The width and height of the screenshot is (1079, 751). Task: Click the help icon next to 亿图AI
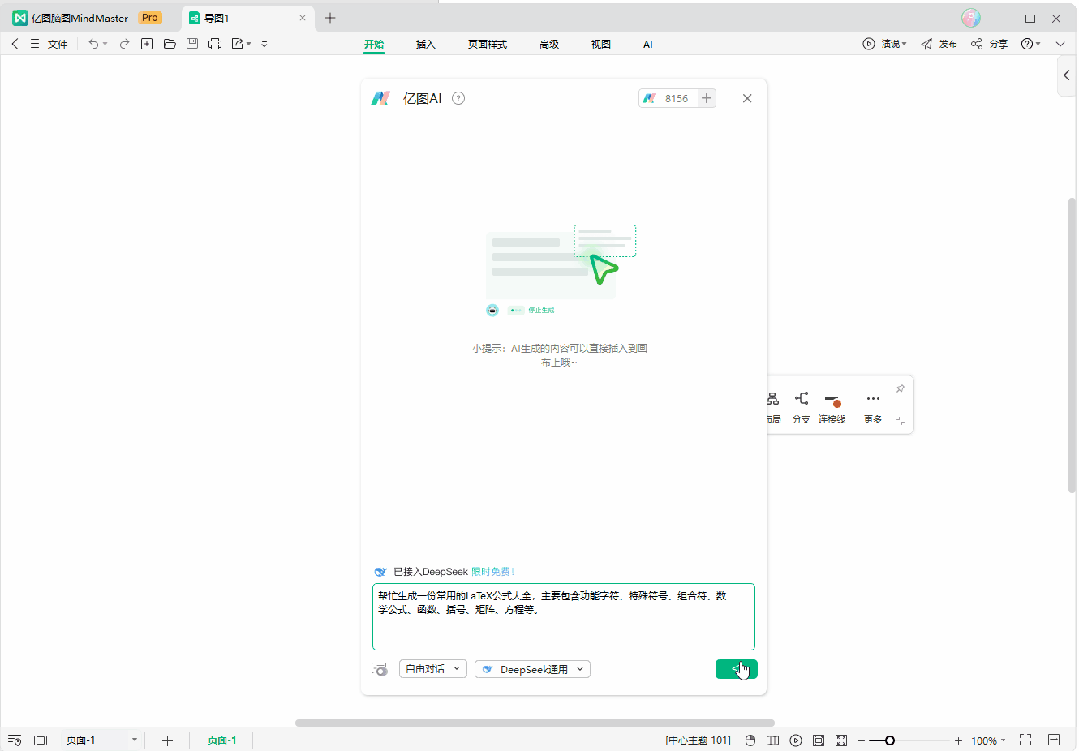(458, 98)
